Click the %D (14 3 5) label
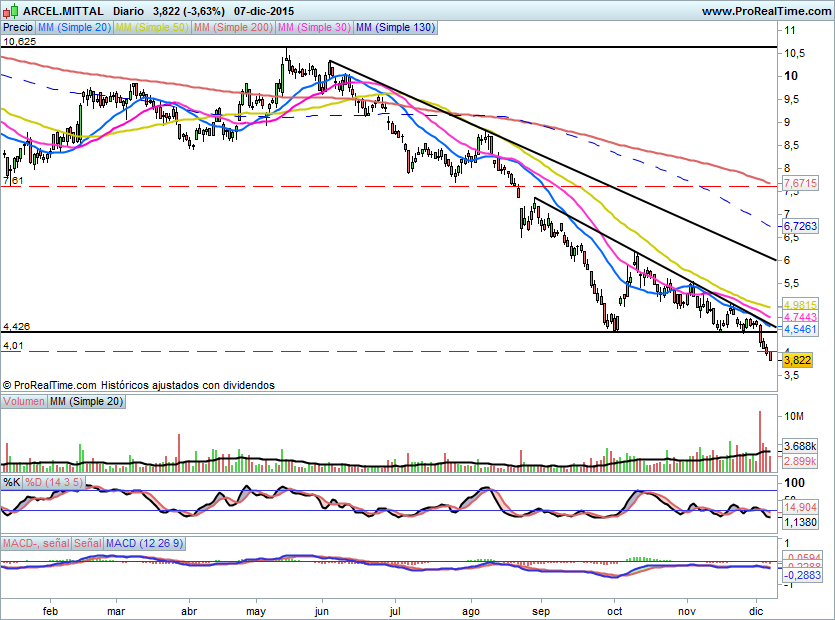835x620 pixels. point(54,482)
